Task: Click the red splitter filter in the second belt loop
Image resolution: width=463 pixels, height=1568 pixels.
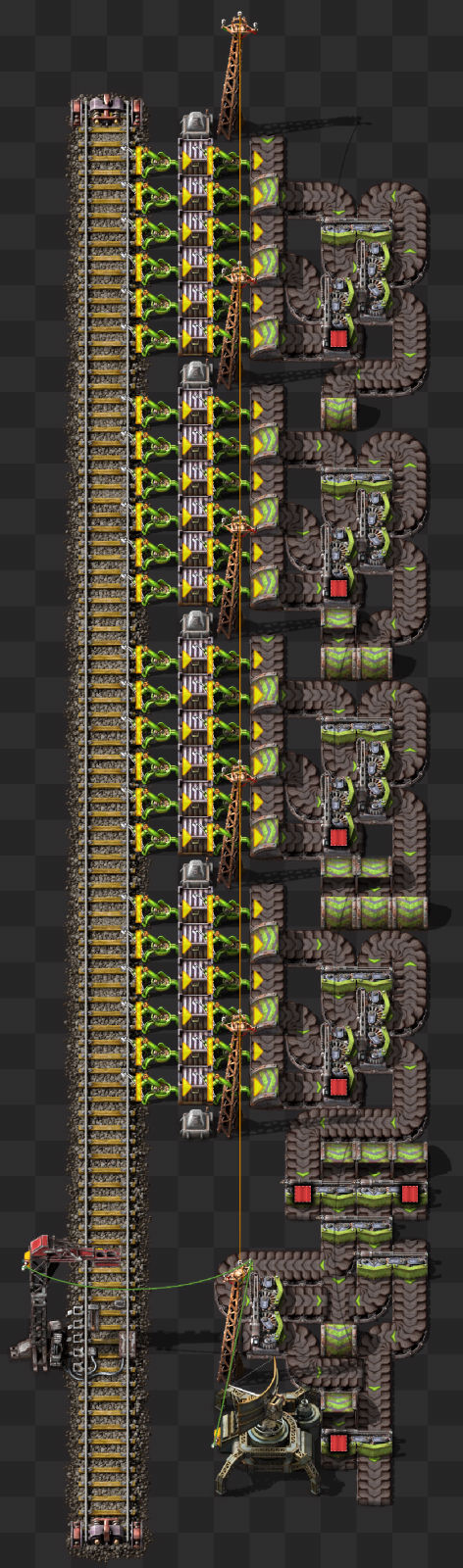Action: click(x=338, y=588)
